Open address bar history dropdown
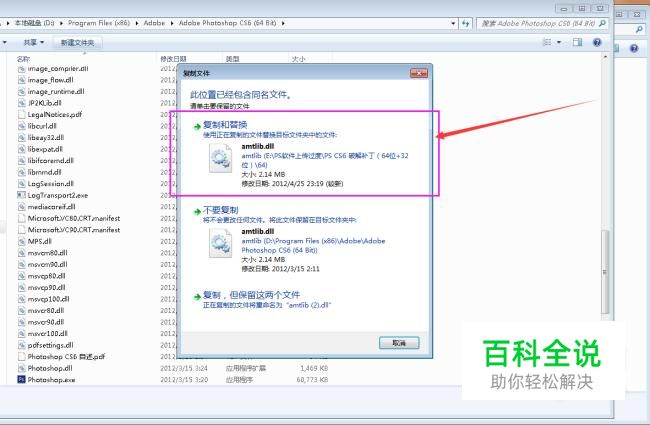Screen dimensions: 650x425 pyautogui.click(x=453, y=24)
